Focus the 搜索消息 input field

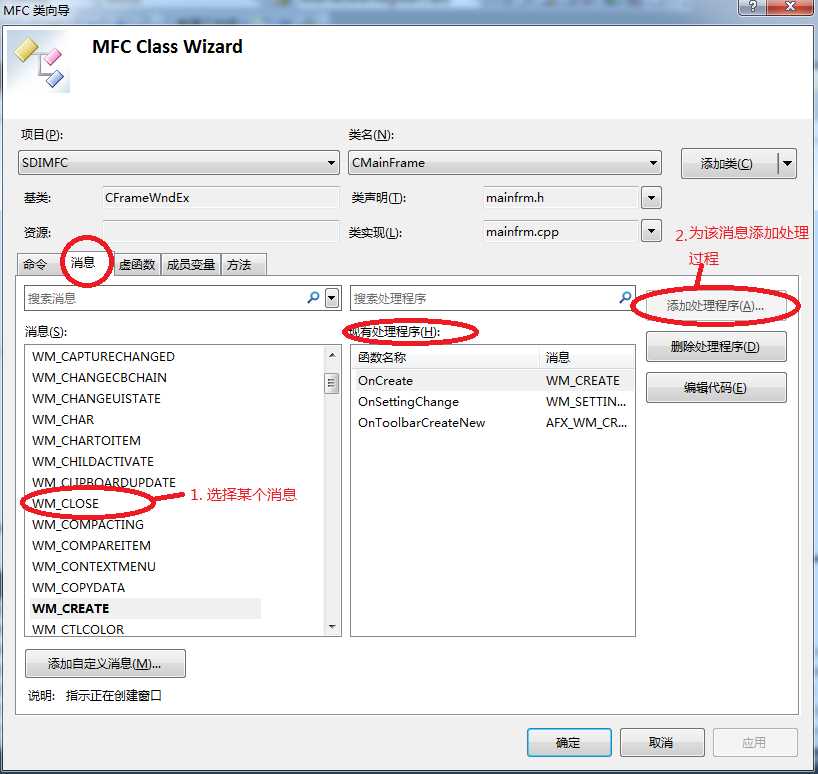click(165, 298)
